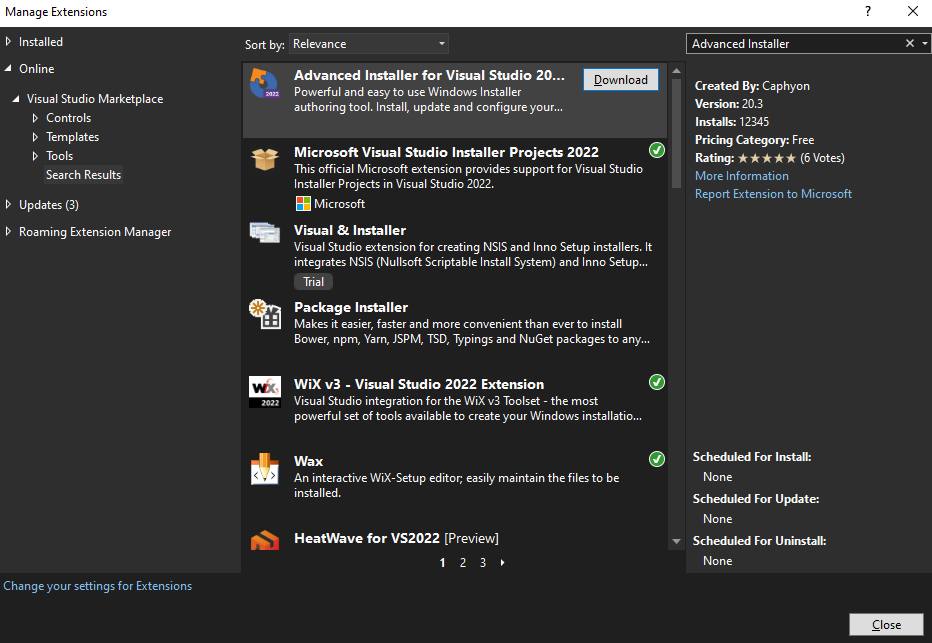Open the help question mark button
This screenshot has width=932, height=643.
point(868,11)
